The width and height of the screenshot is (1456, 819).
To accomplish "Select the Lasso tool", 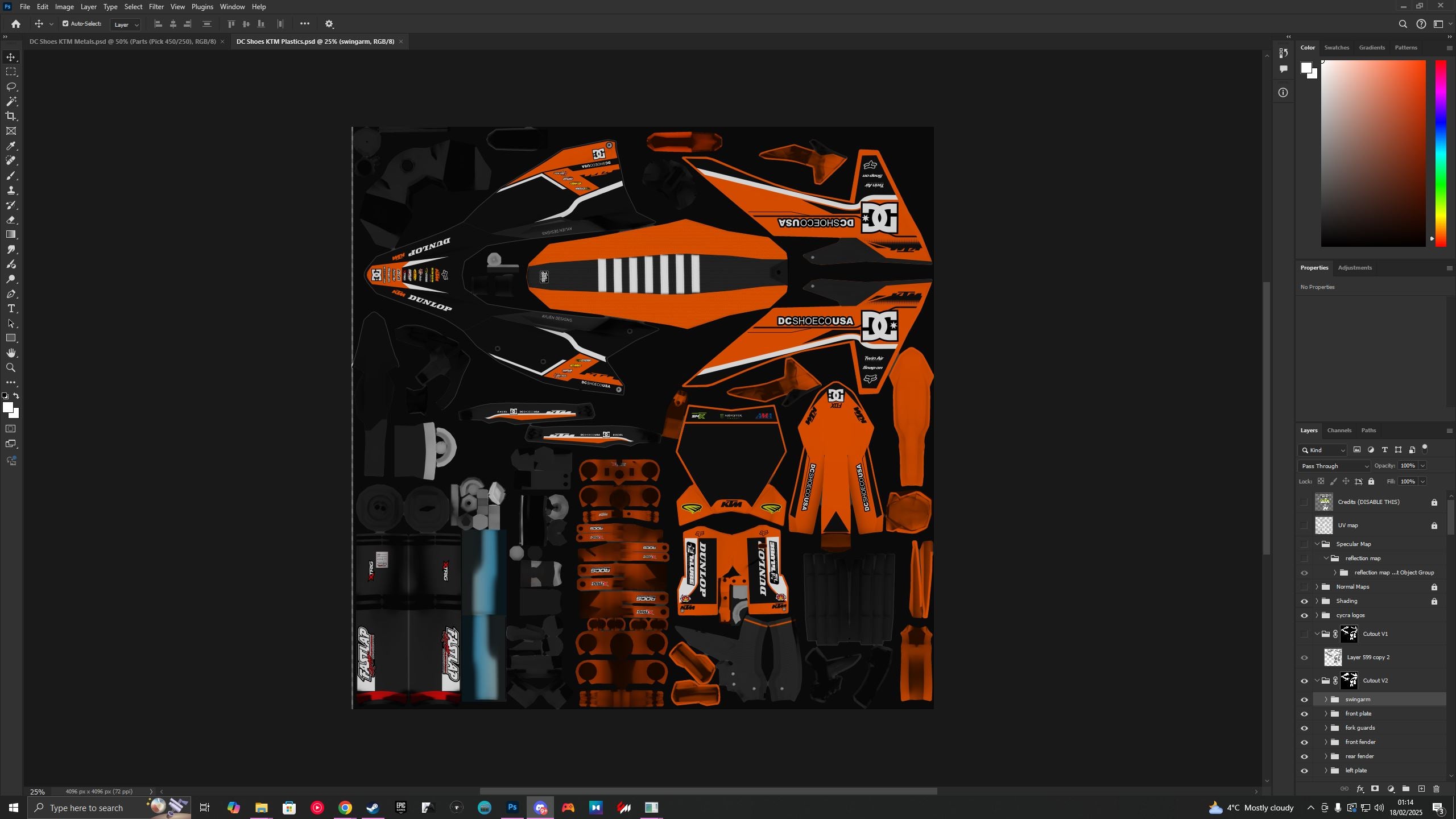I will (11, 86).
